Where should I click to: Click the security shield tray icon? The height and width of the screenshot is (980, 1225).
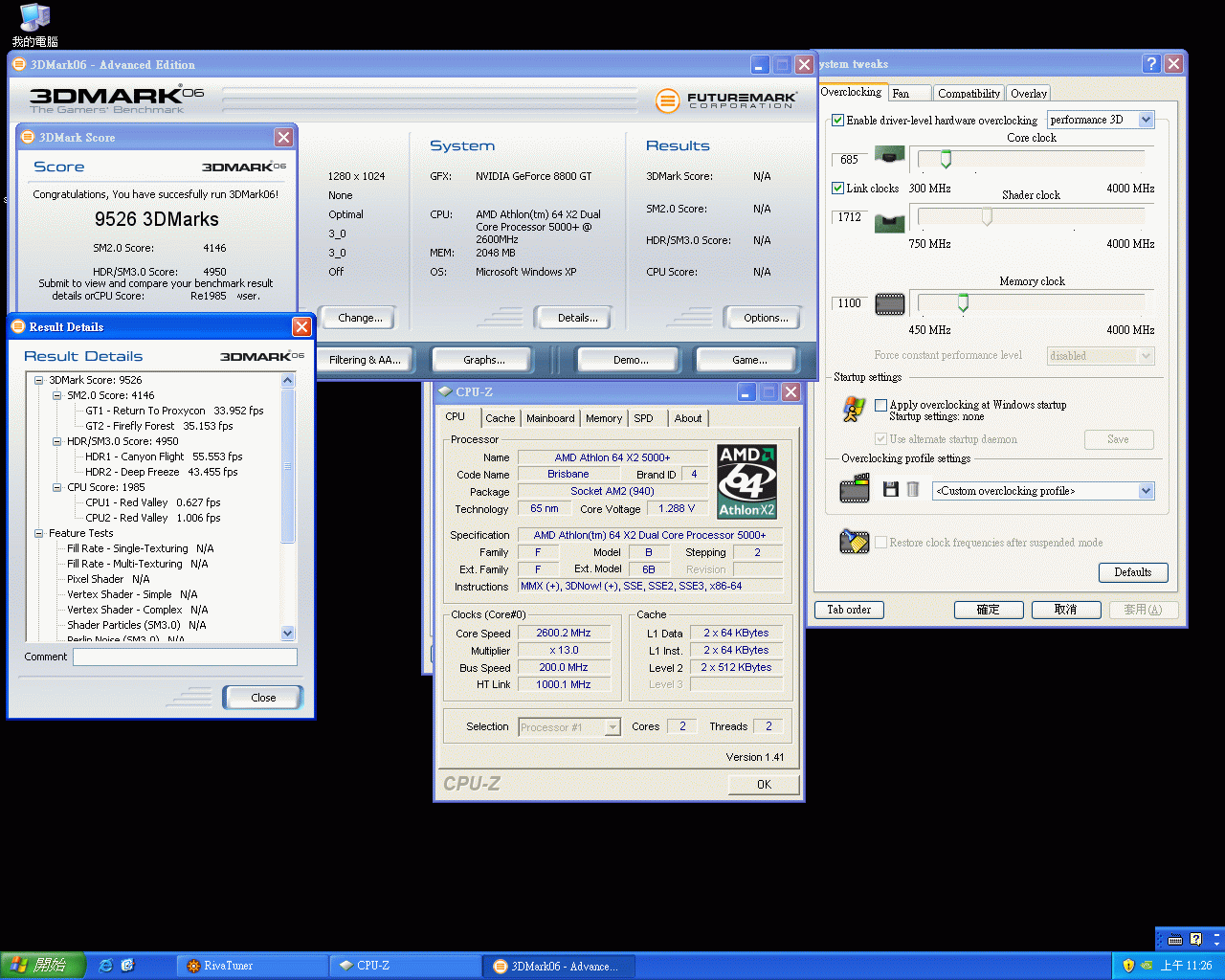[x=1128, y=966]
